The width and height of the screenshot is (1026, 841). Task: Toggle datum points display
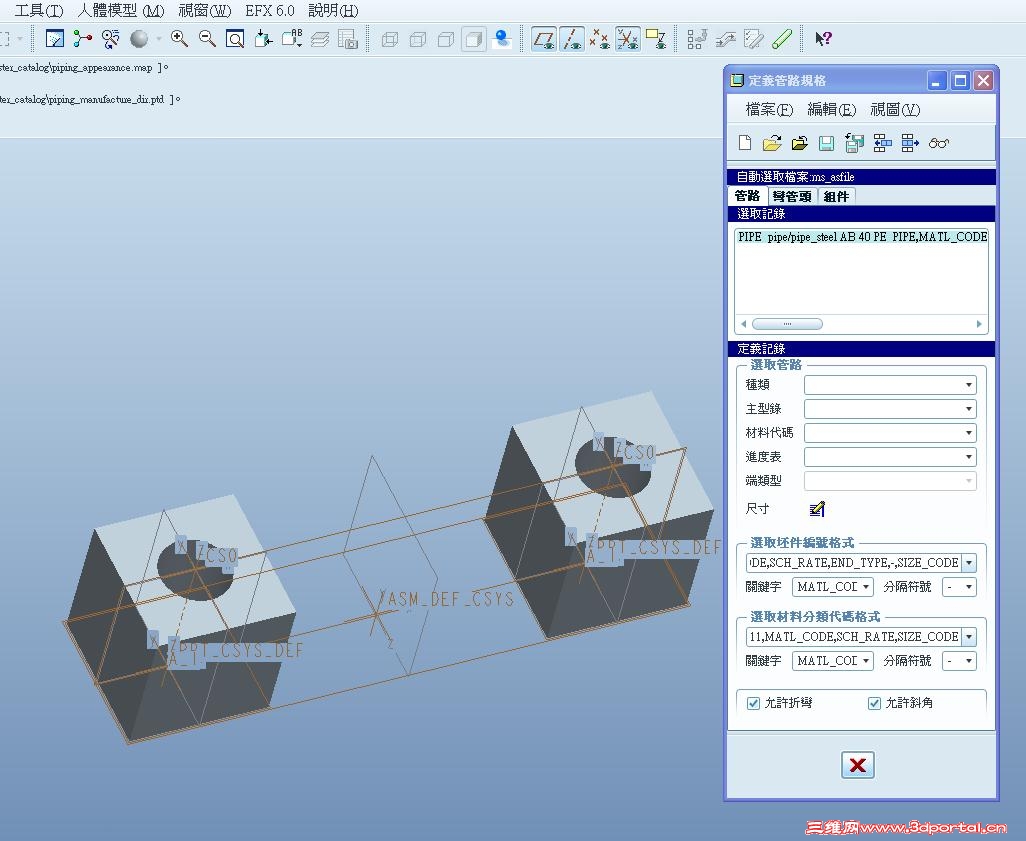pyautogui.click(x=599, y=39)
